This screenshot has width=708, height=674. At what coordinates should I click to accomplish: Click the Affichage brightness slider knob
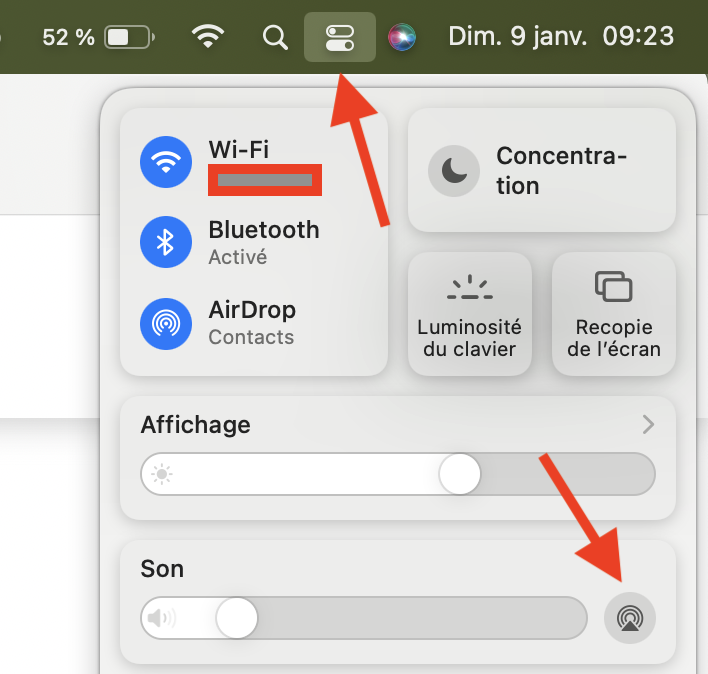[459, 474]
